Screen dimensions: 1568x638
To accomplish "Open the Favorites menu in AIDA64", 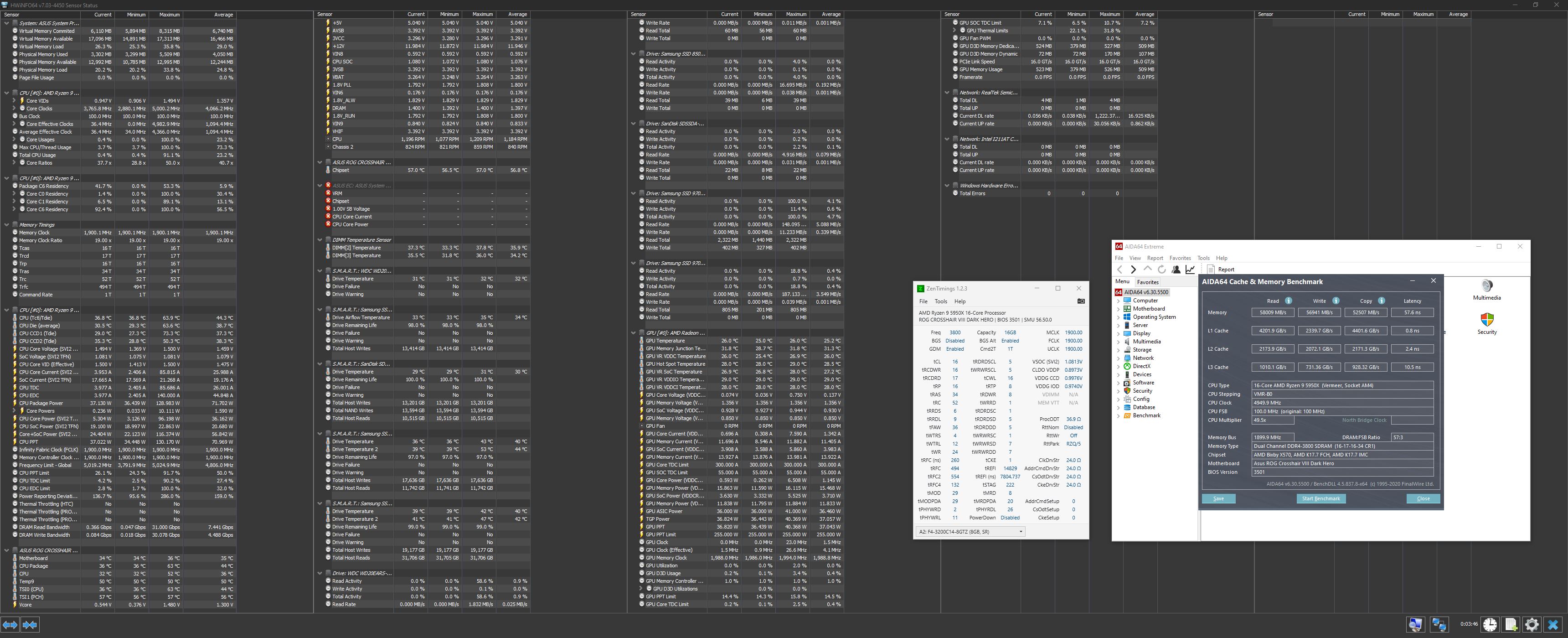I will click(x=1180, y=258).
